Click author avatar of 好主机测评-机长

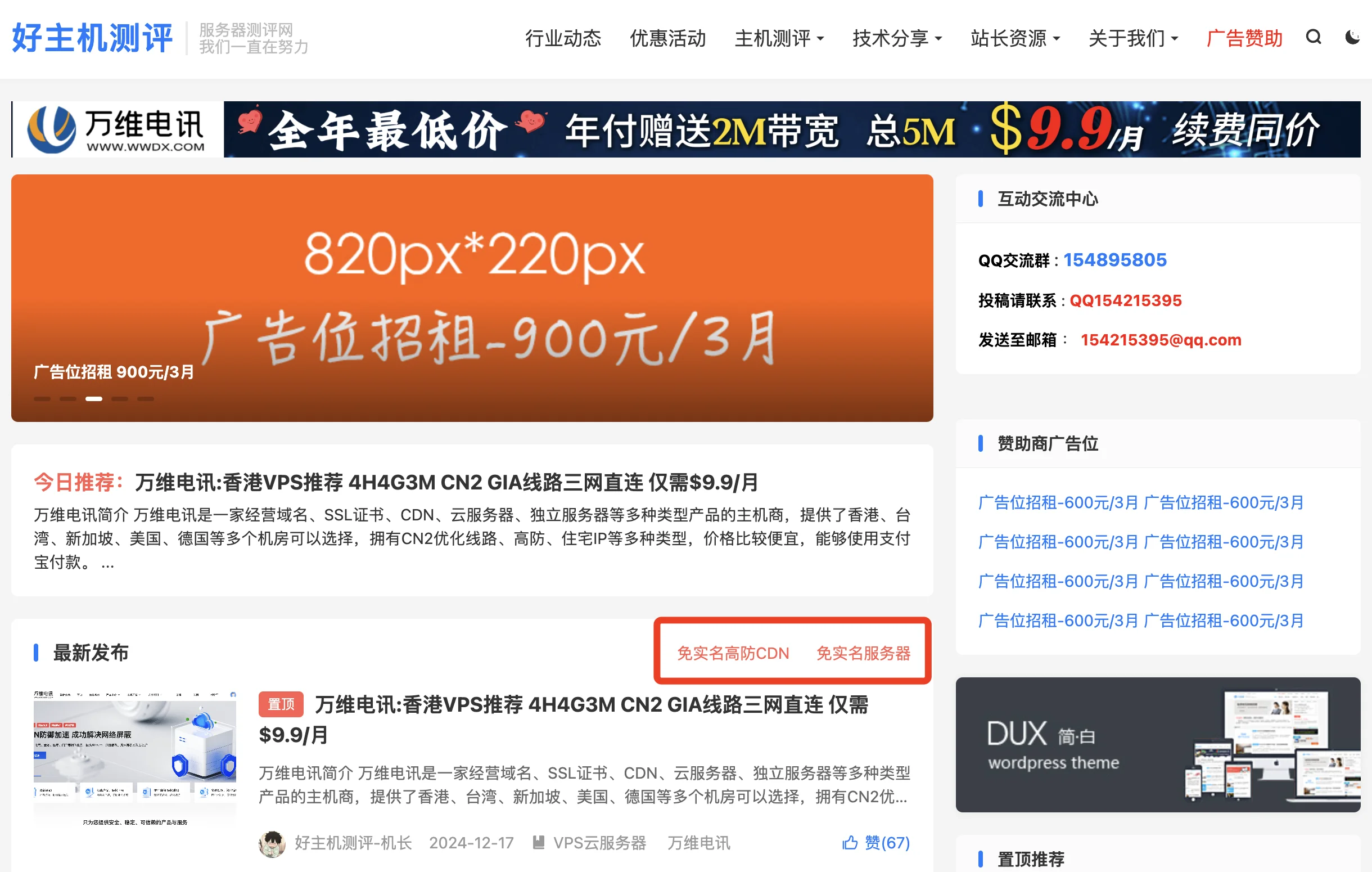pyautogui.click(x=272, y=843)
